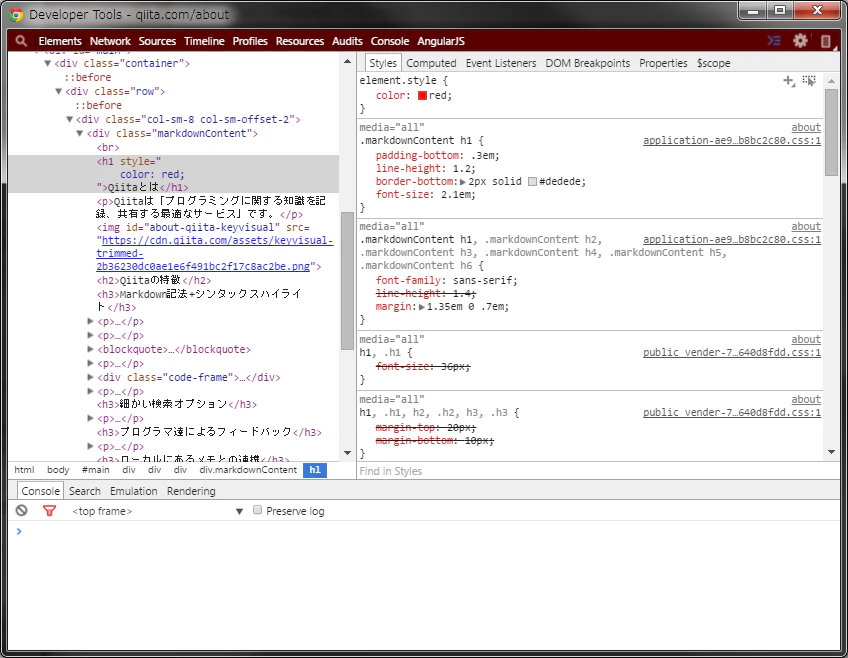Collapse the col-sm-8 col-sm-offset-2 div node
848x658 pixels.
click(x=69, y=119)
